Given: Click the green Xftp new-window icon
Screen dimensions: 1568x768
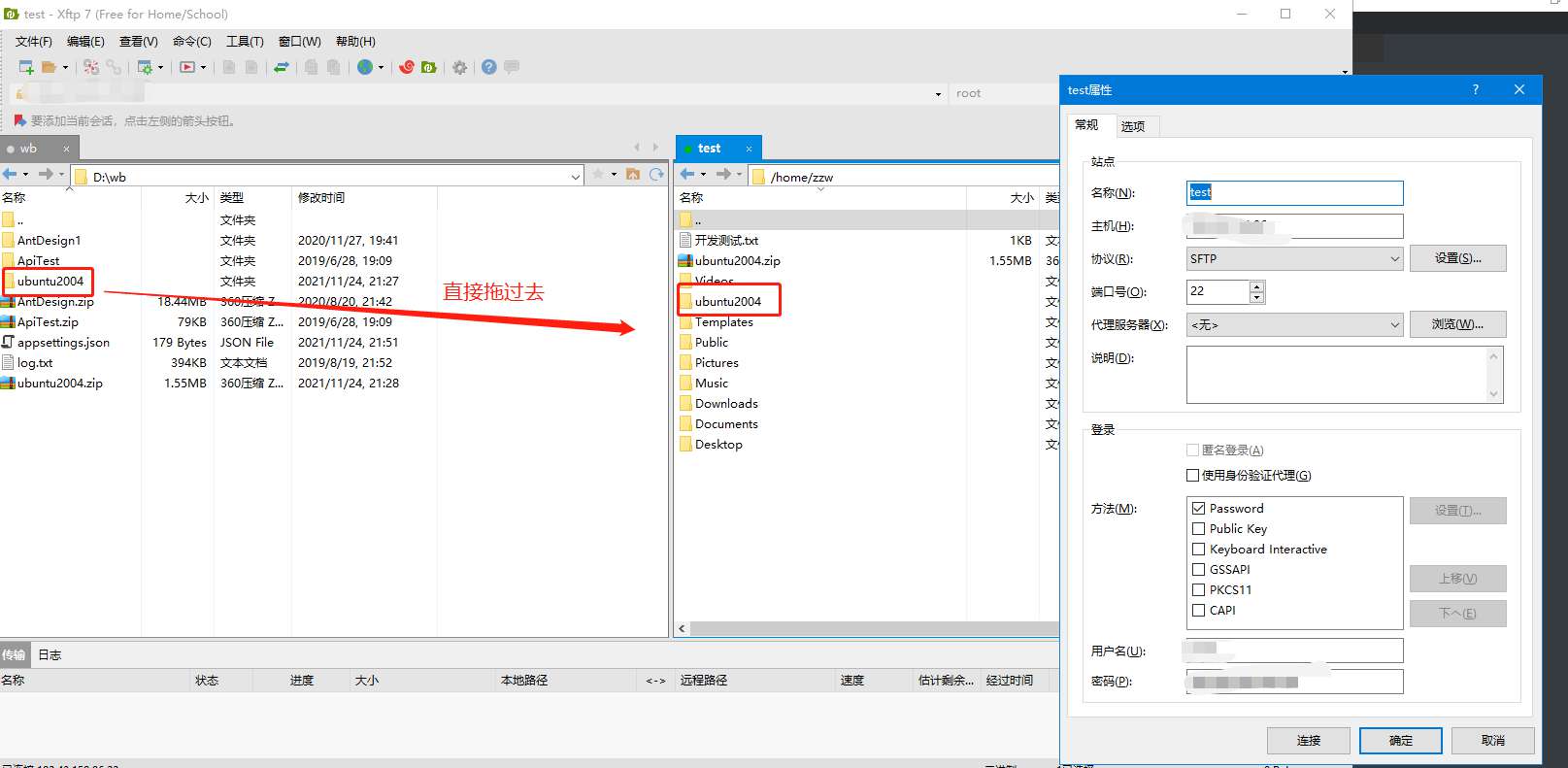Looking at the screenshot, I should pos(428,67).
